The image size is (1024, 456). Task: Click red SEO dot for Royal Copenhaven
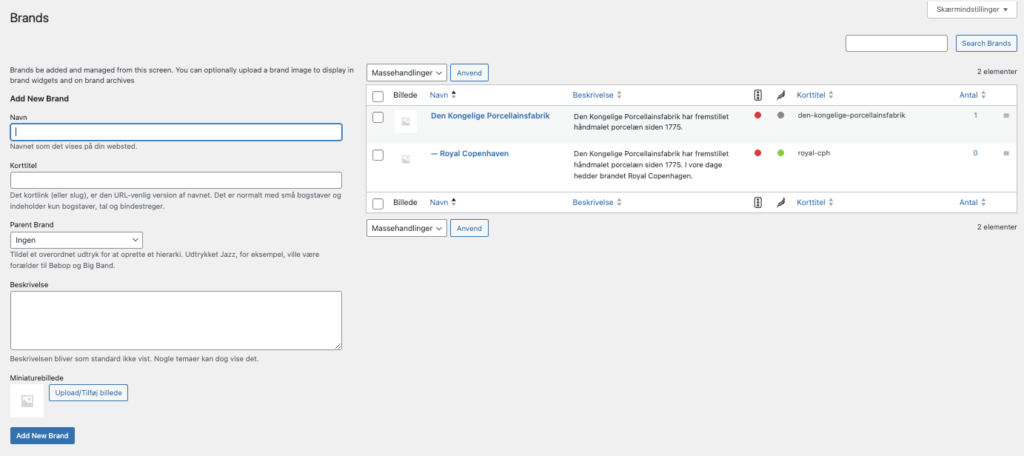tap(758, 154)
